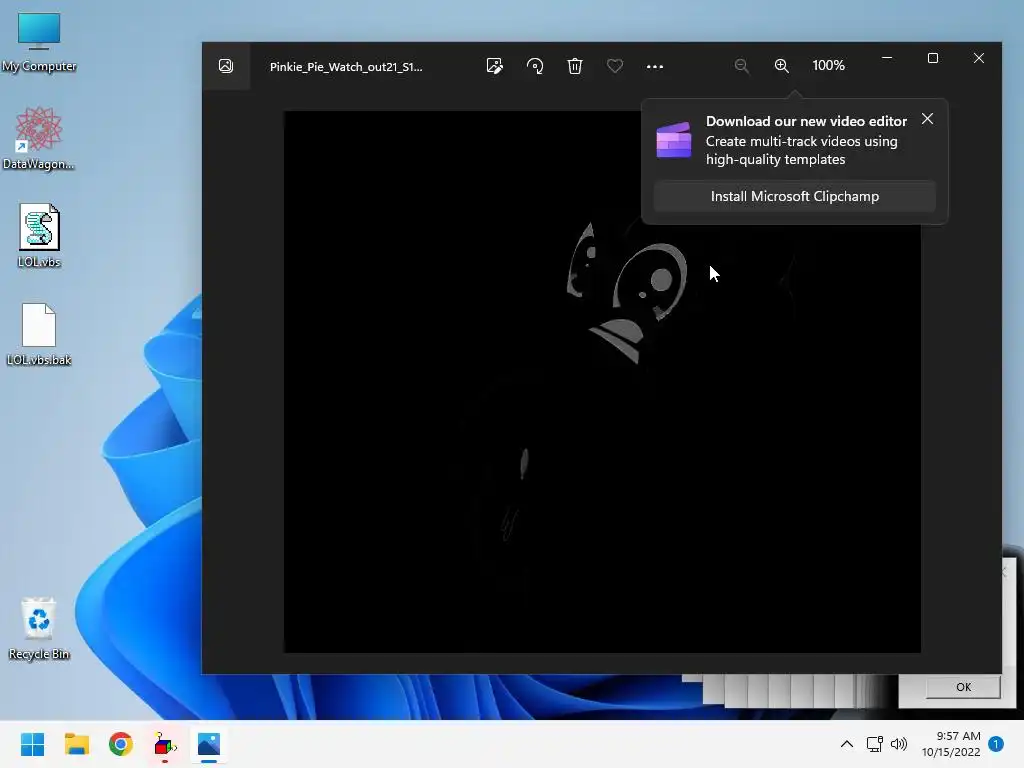Select the My Computer desktop icon
1024x768 pixels.
[x=39, y=42]
